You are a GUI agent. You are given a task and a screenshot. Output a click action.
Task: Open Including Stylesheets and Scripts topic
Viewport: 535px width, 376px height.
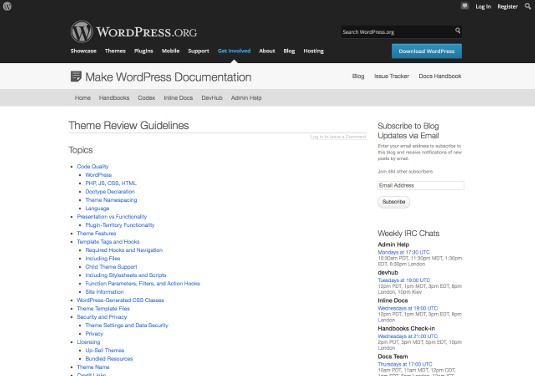(126, 275)
